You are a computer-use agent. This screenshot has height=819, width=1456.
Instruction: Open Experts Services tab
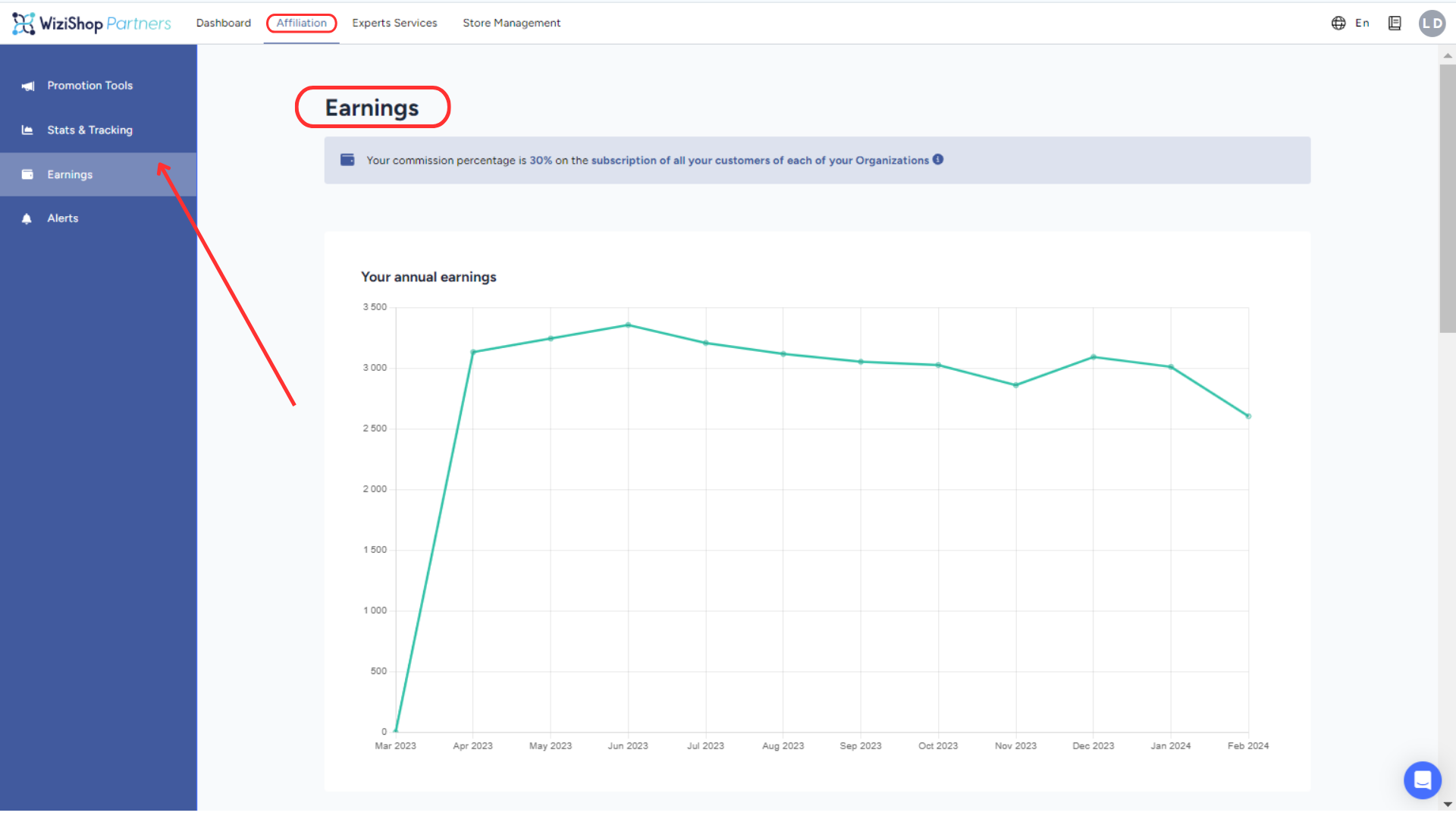[394, 23]
